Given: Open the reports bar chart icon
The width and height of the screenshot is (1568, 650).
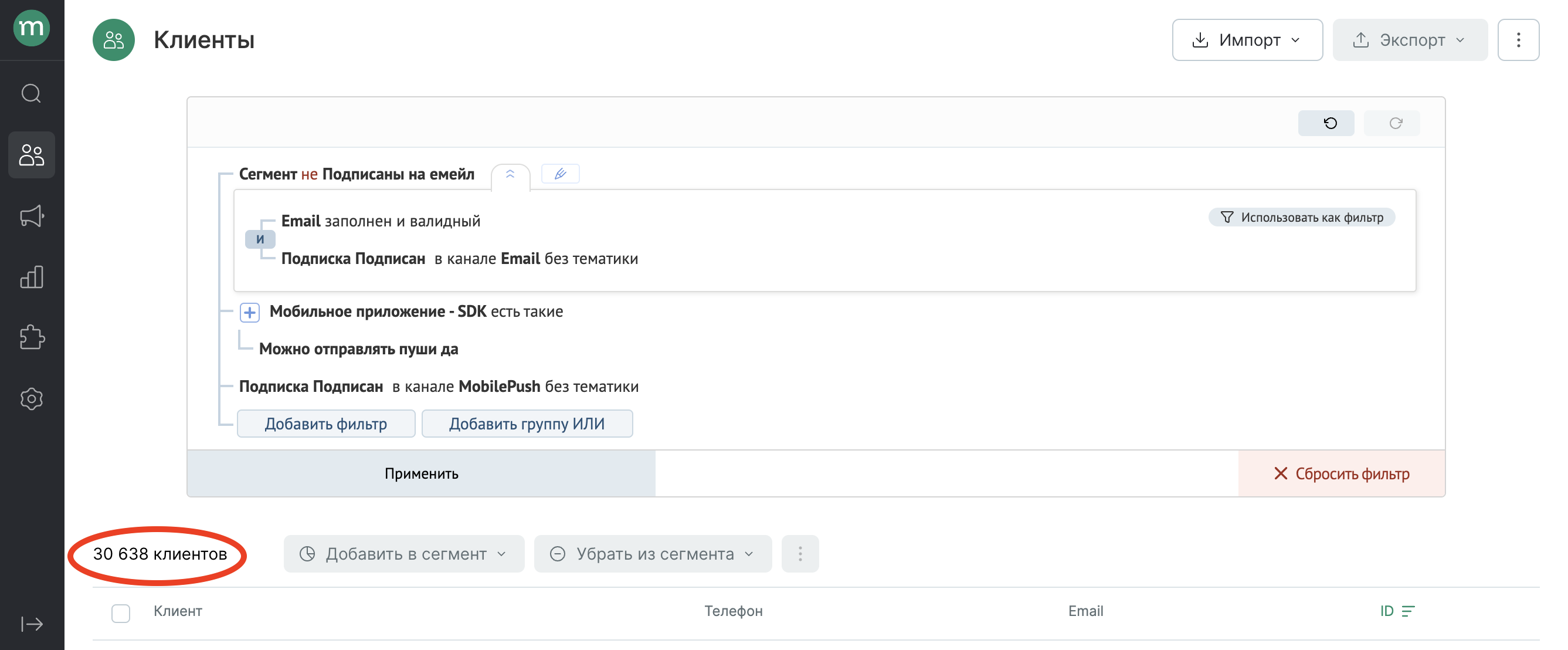Looking at the screenshot, I should 32,276.
